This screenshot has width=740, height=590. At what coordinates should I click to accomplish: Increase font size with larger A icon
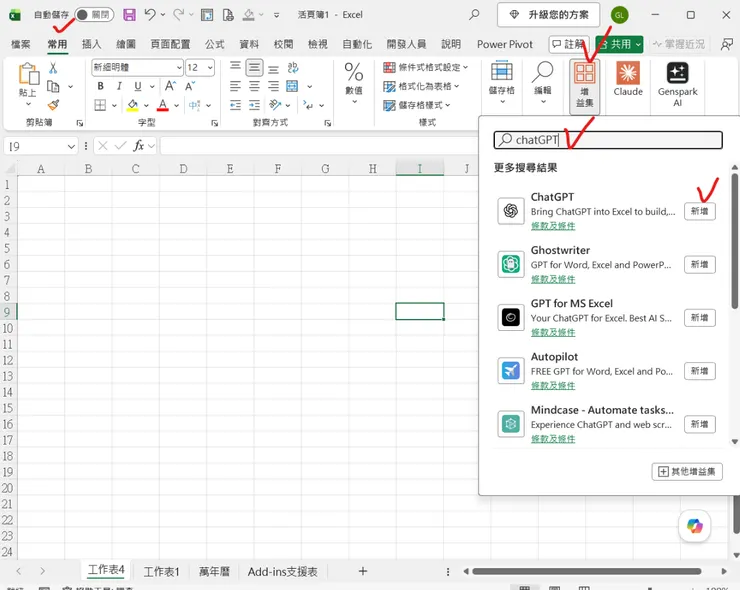(170, 86)
